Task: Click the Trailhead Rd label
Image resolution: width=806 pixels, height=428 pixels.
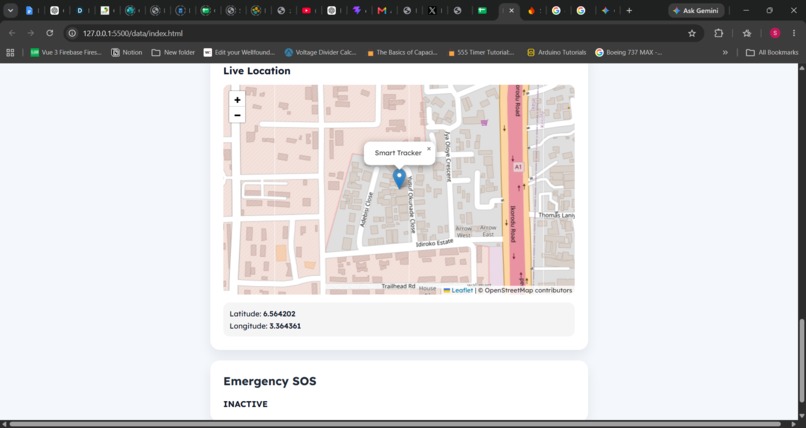Action: 398,286
